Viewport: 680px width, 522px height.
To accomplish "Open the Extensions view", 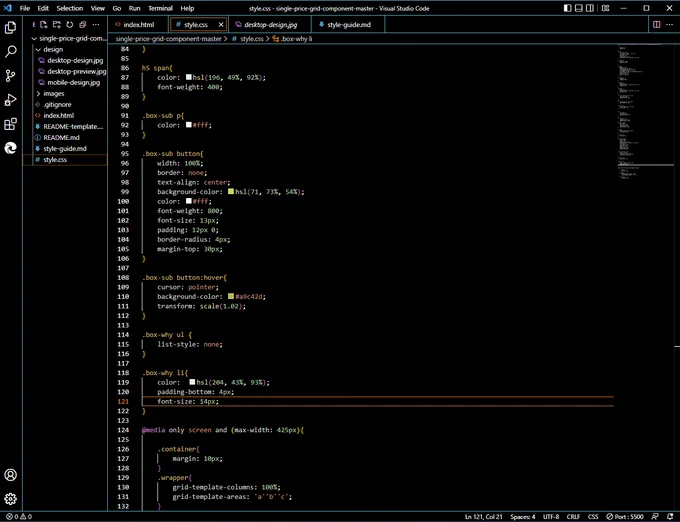I will click(x=10, y=124).
